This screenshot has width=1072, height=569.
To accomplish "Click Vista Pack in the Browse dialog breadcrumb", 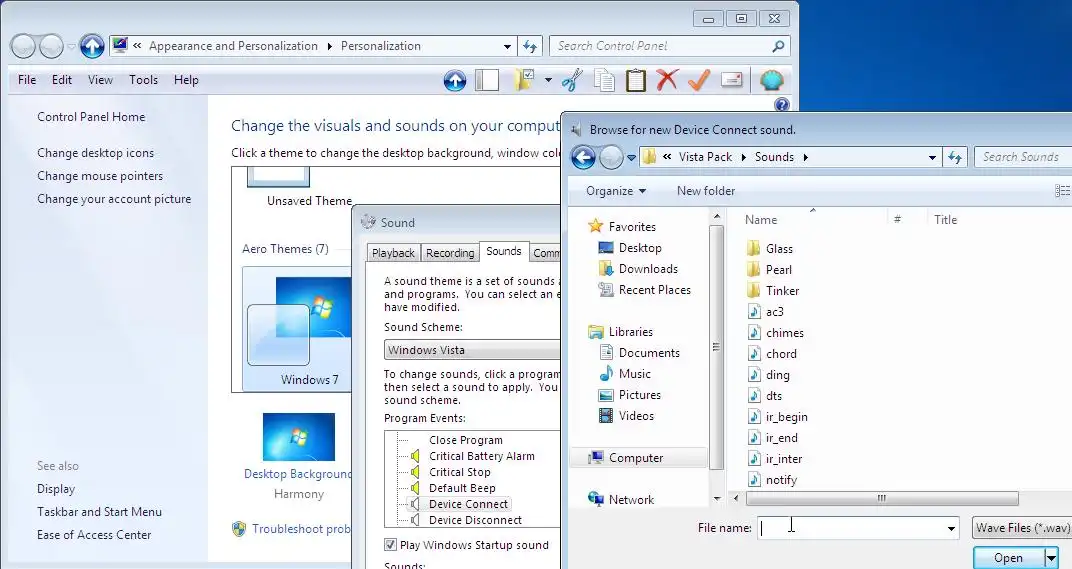I will click(705, 157).
